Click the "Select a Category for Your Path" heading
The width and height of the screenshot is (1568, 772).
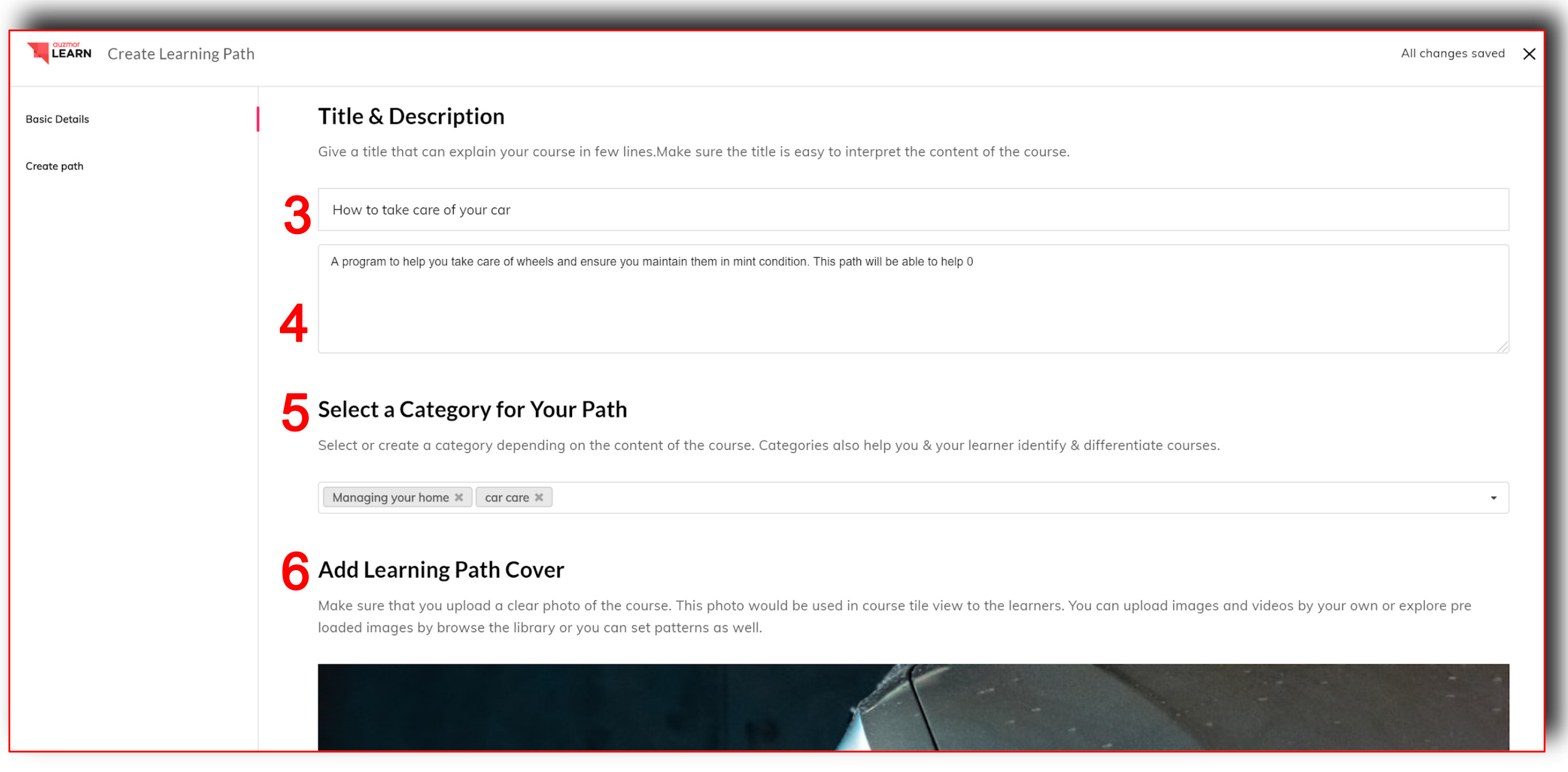[x=472, y=410]
